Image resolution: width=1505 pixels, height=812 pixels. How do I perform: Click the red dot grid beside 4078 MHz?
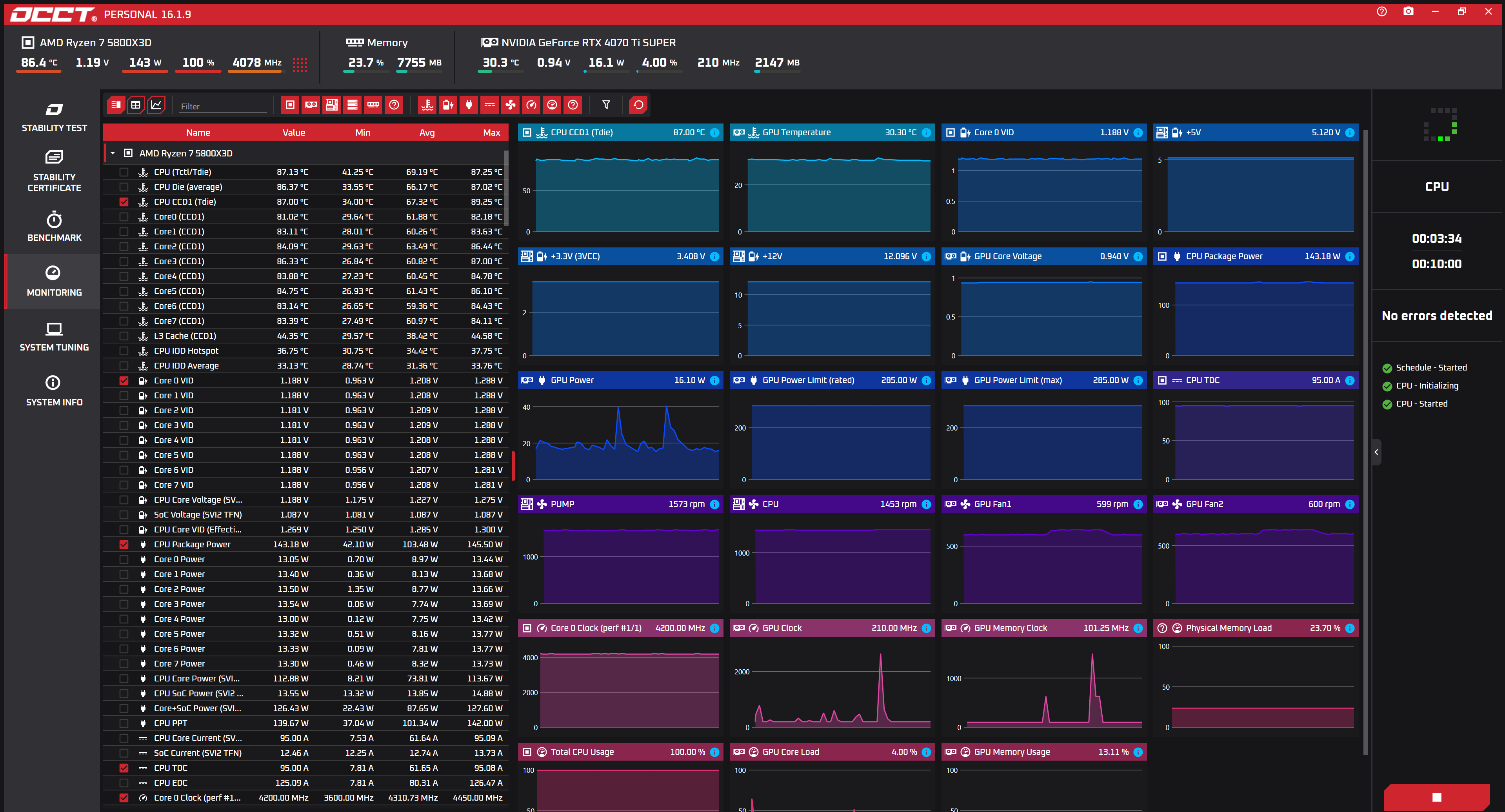pyautogui.click(x=300, y=64)
